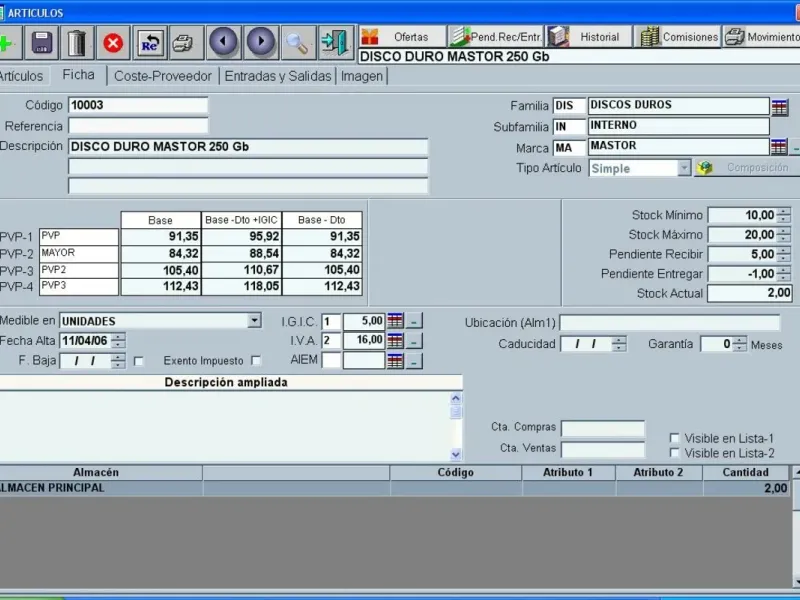Open I.G.I.C. lookup table icon
The image size is (800, 600).
click(395, 321)
